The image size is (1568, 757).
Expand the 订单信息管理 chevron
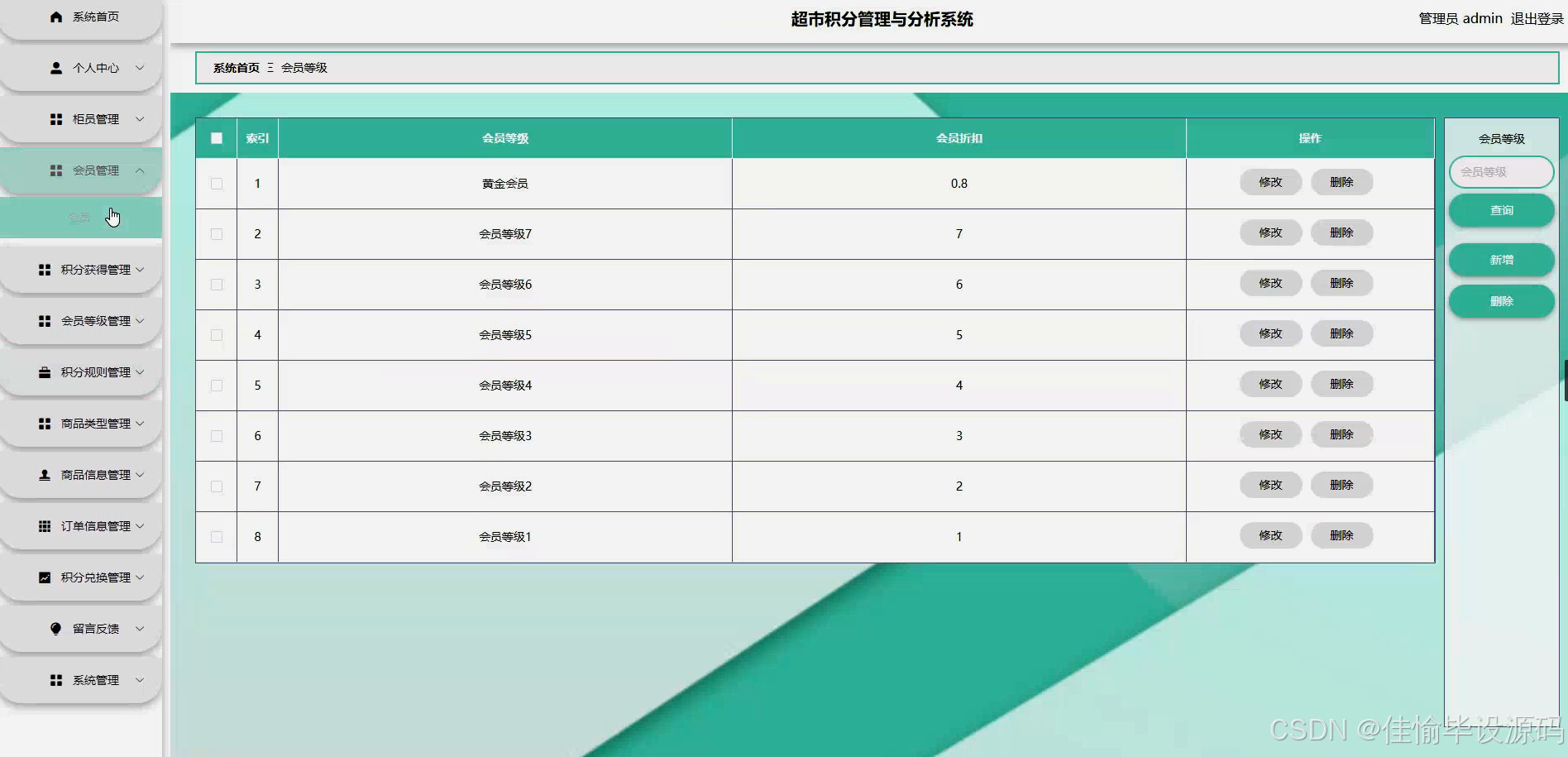(140, 526)
